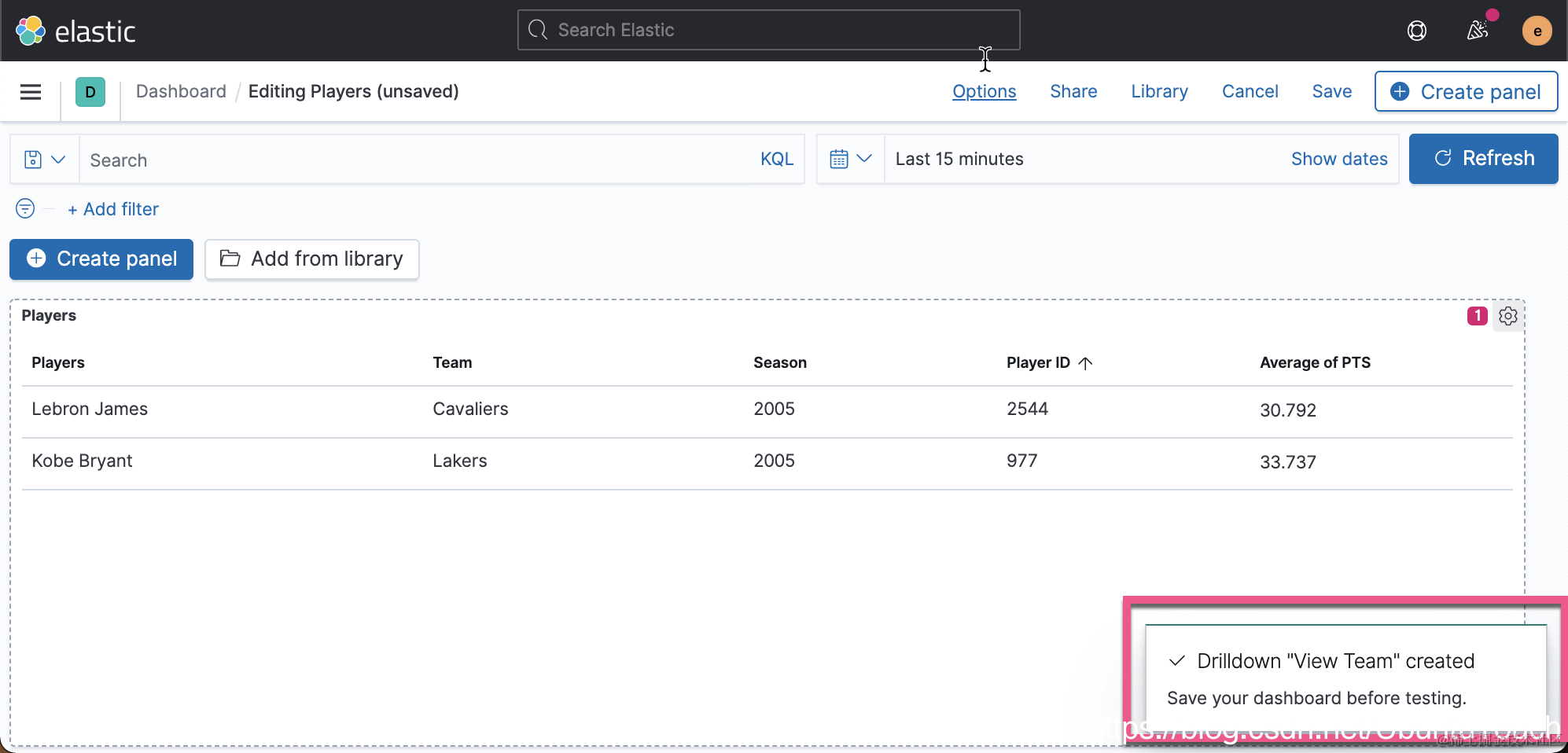The height and width of the screenshot is (753, 1568).
Task: Click Show dates link
Action: click(x=1339, y=159)
